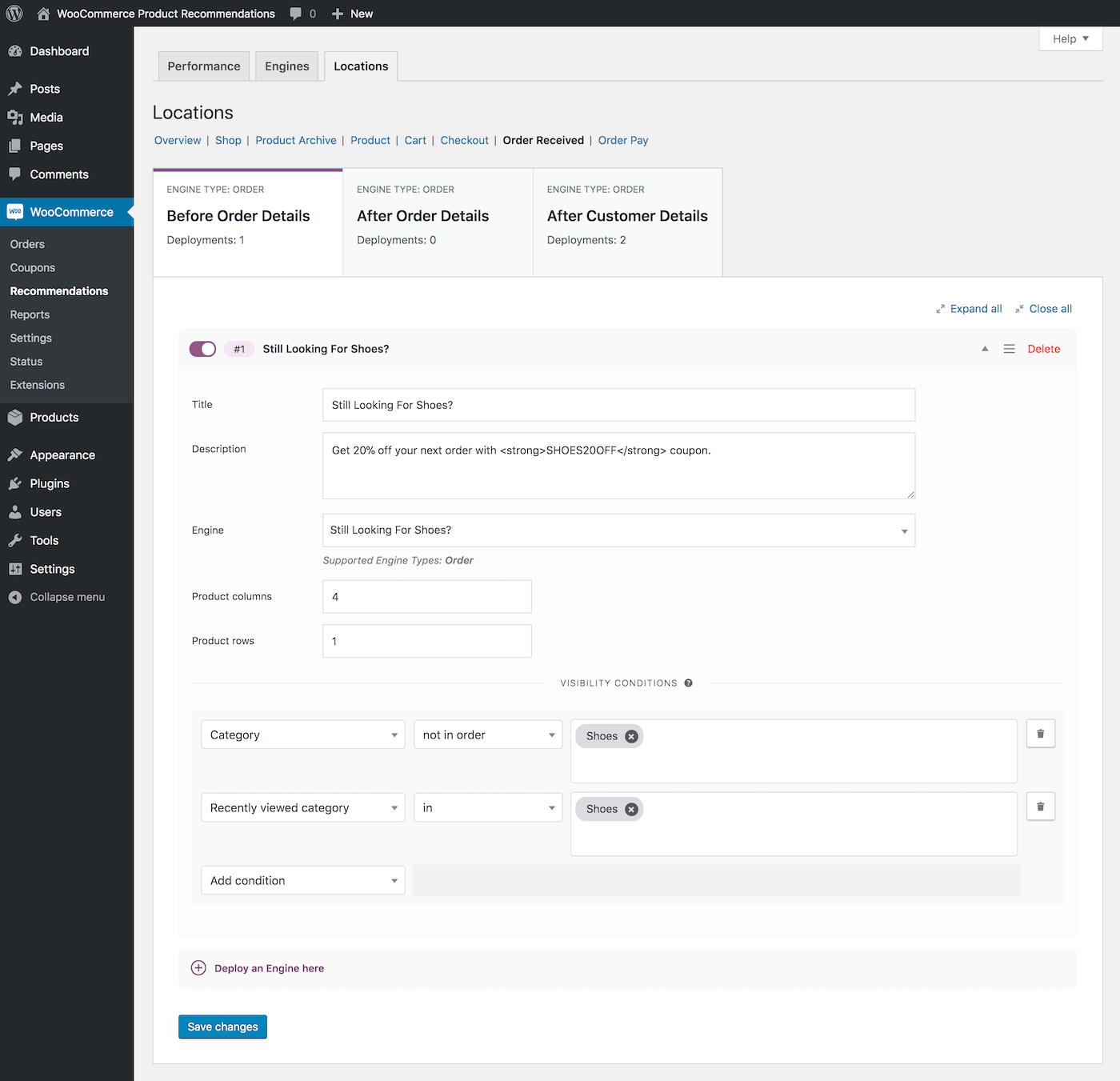
Task: Click the red Delete link
Action: pos(1044,349)
